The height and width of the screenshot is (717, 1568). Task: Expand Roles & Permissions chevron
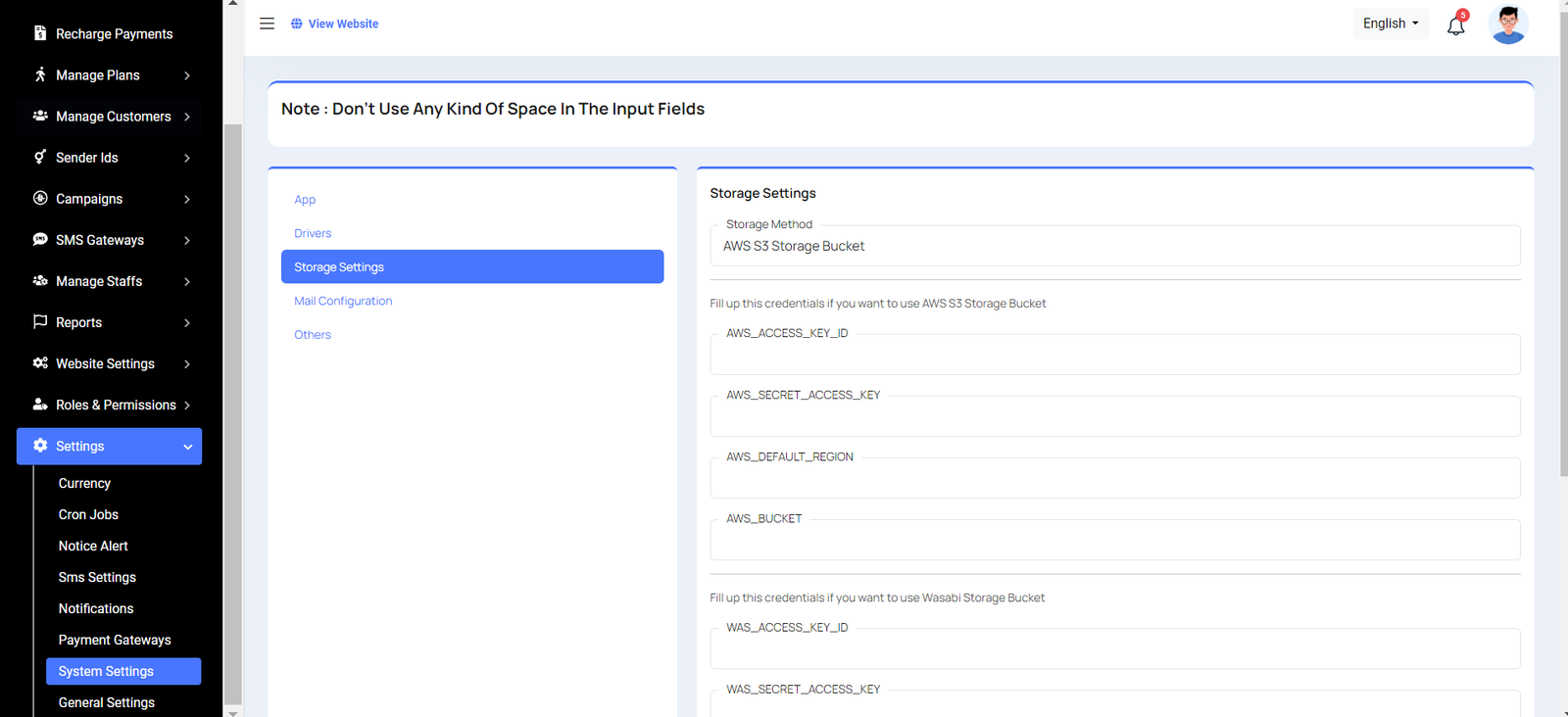(x=187, y=405)
